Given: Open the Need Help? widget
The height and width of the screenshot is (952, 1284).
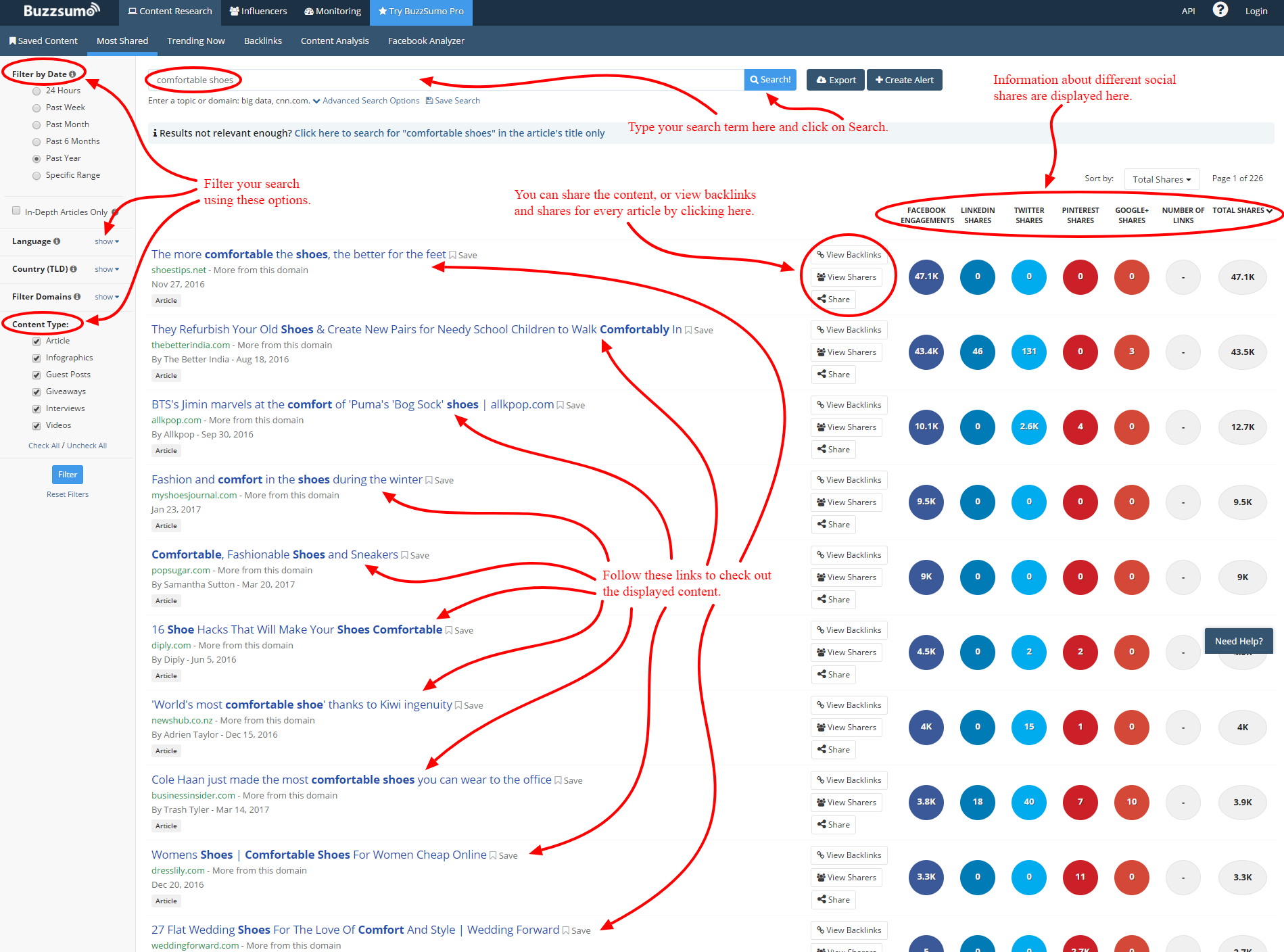Looking at the screenshot, I should tap(1239, 641).
